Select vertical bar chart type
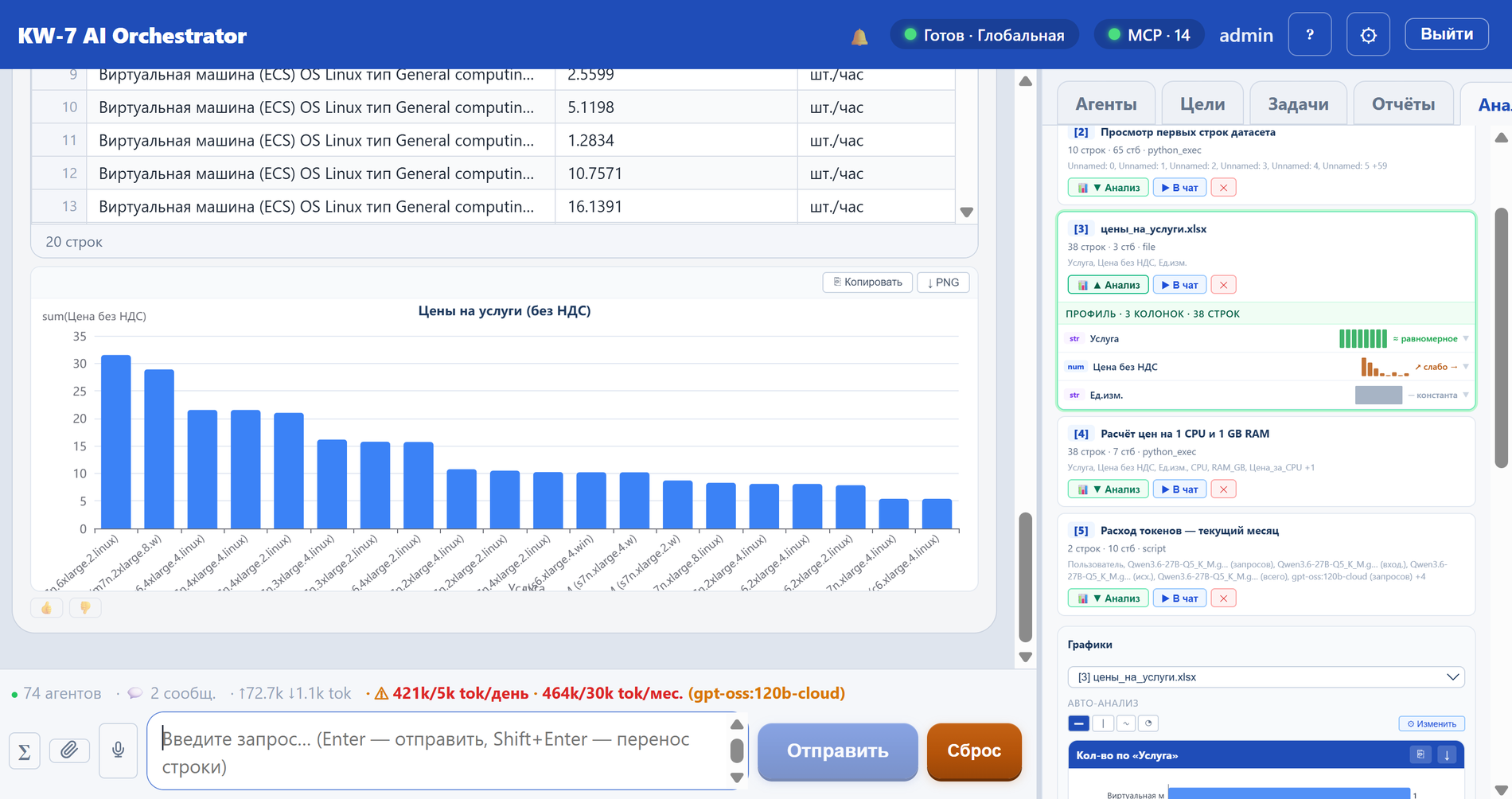The height and width of the screenshot is (799, 1512). click(1102, 723)
